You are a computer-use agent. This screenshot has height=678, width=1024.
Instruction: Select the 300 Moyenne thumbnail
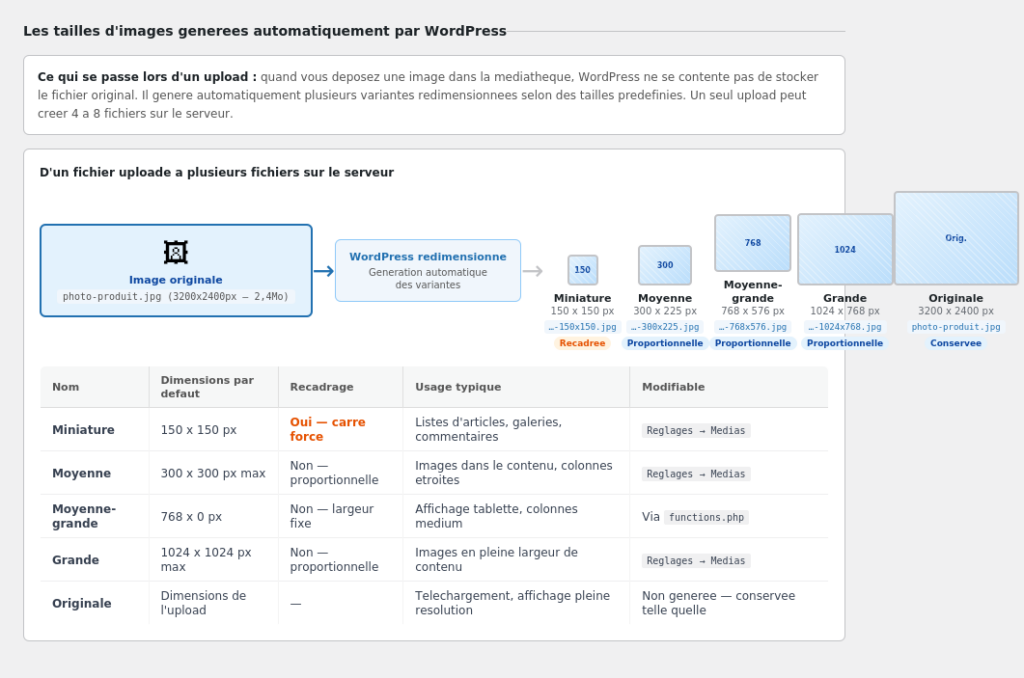point(665,265)
